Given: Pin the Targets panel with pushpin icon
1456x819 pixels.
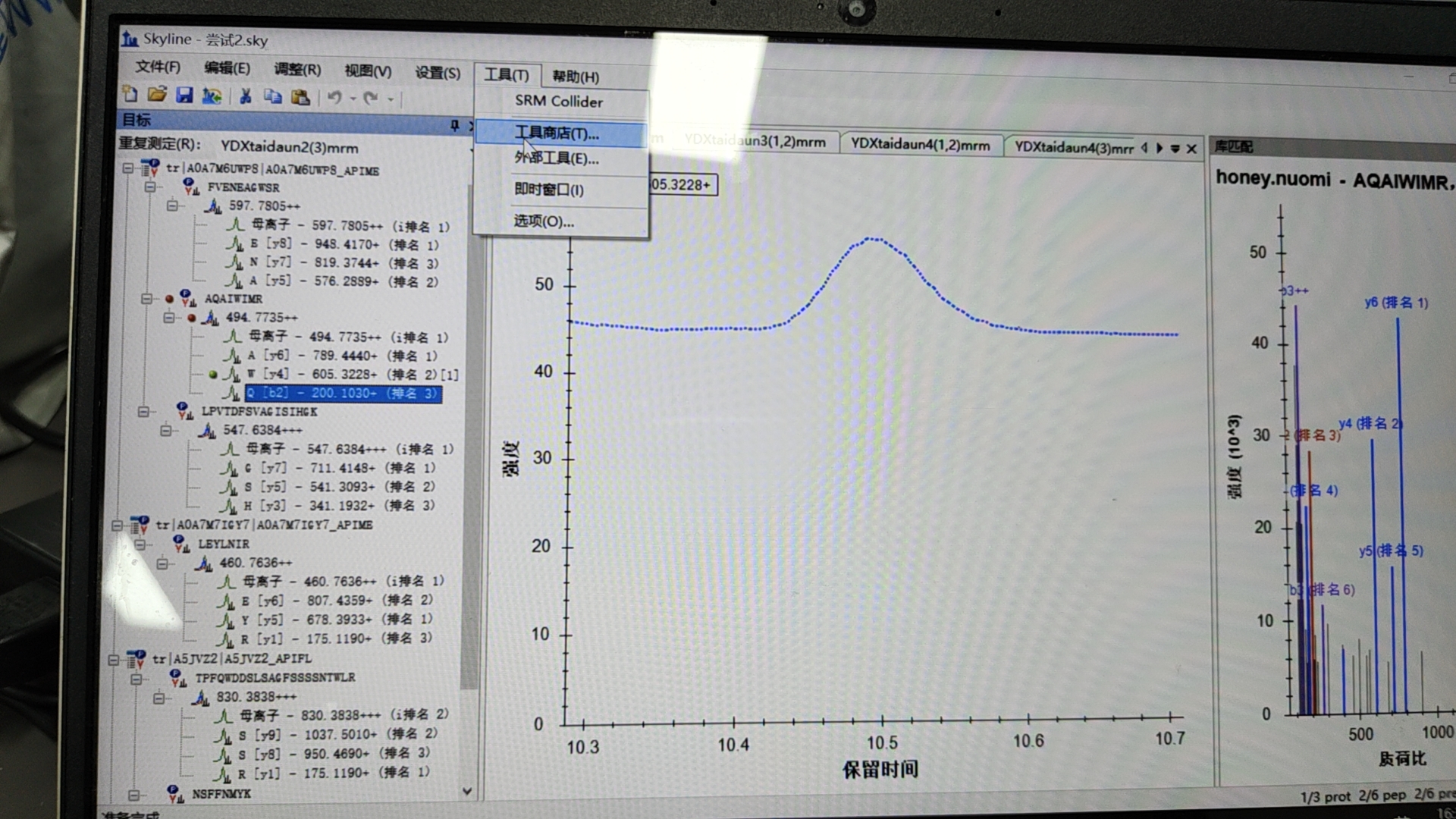Looking at the screenshot, I should (x=454, y=125).
